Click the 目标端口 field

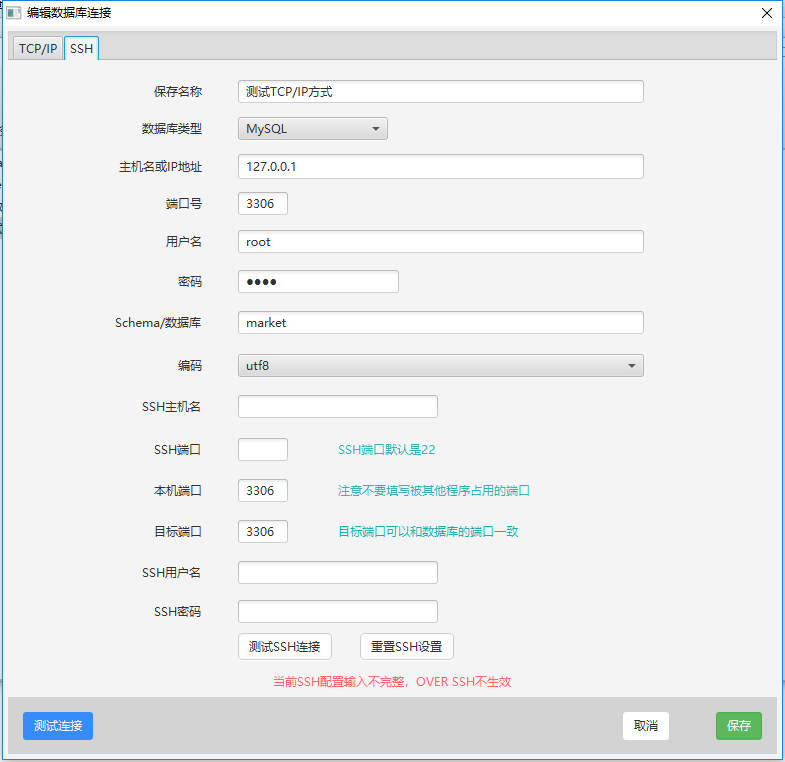[x=262, y=532]
